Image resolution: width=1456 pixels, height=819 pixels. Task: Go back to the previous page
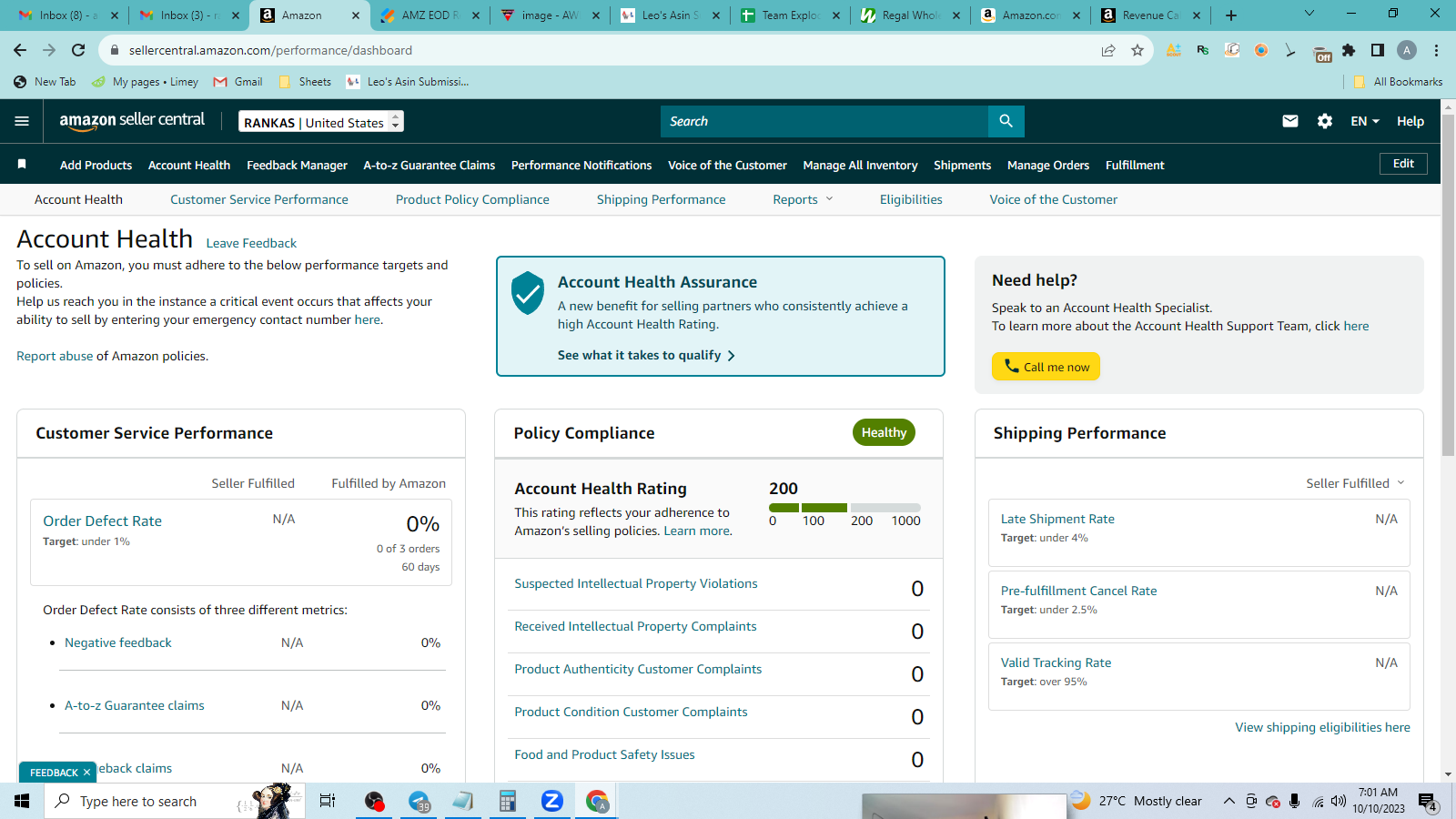[20, 50]
